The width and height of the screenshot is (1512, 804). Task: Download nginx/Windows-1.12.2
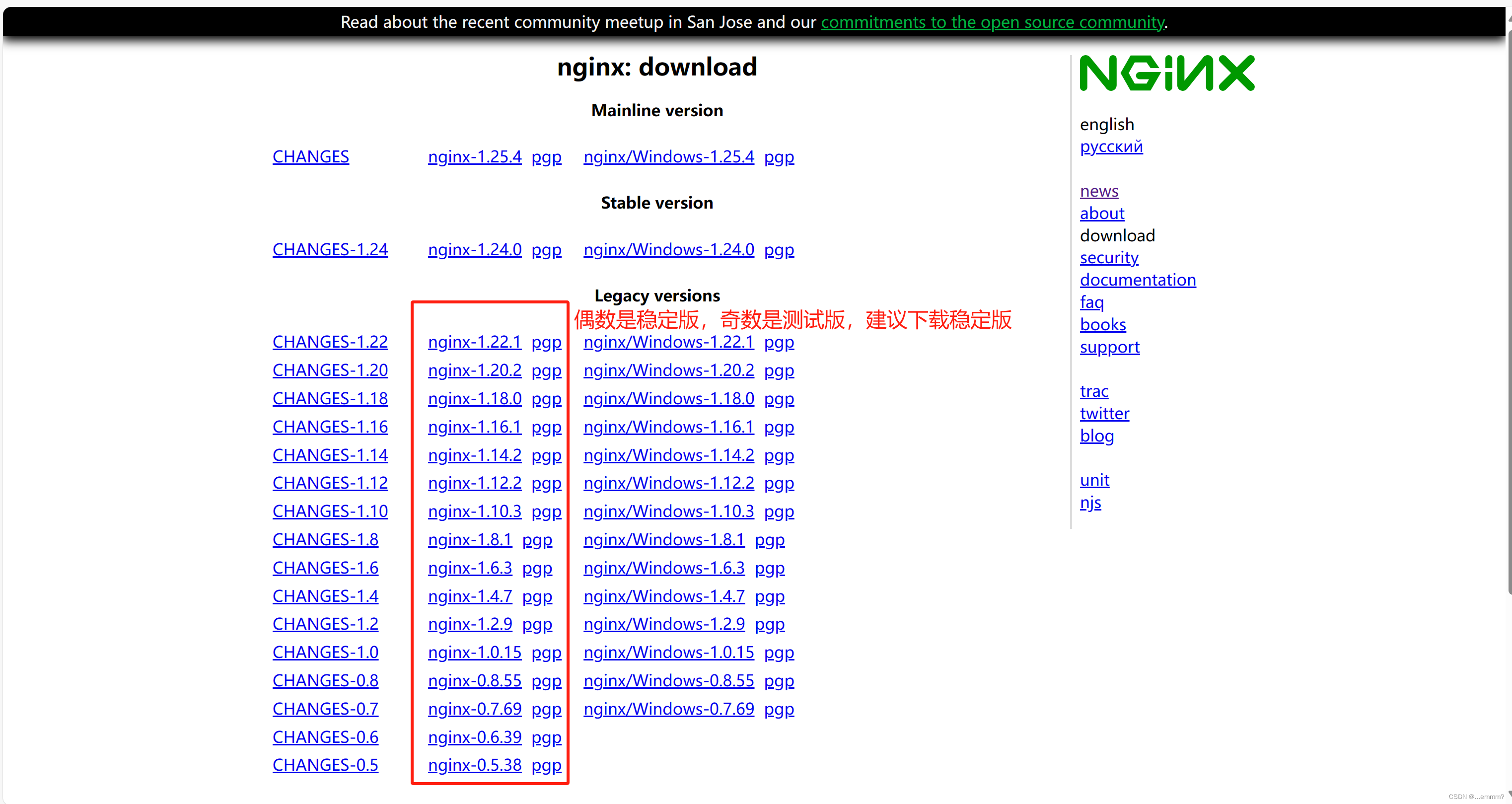tap(668, 483)
